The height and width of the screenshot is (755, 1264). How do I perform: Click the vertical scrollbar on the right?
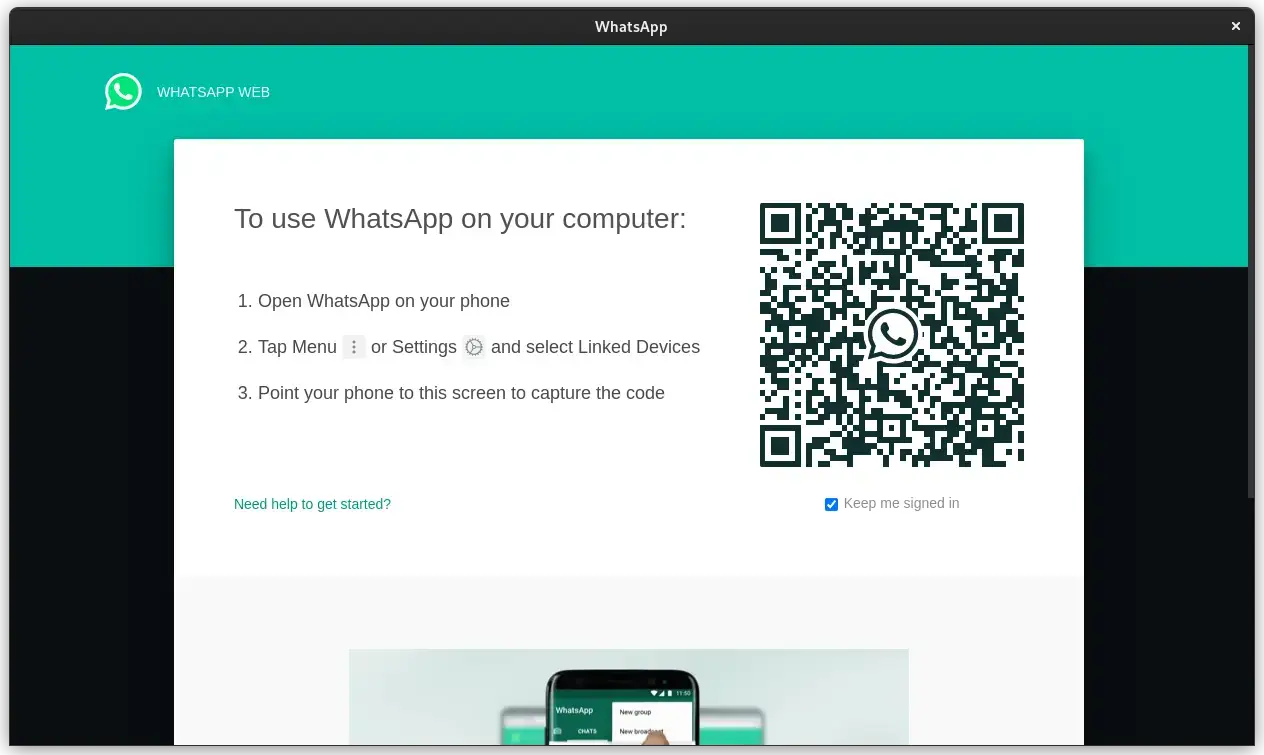coord(1251,271)
